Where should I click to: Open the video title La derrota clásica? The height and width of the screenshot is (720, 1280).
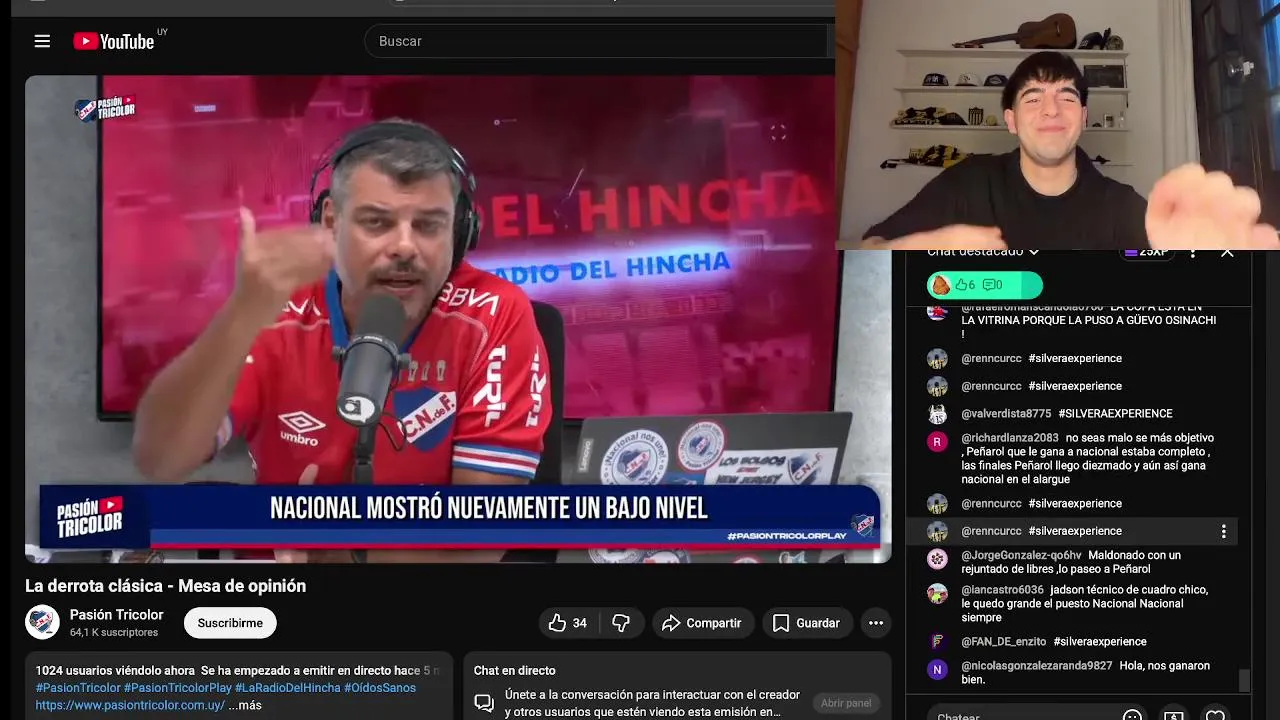click(x=166, y=586)
